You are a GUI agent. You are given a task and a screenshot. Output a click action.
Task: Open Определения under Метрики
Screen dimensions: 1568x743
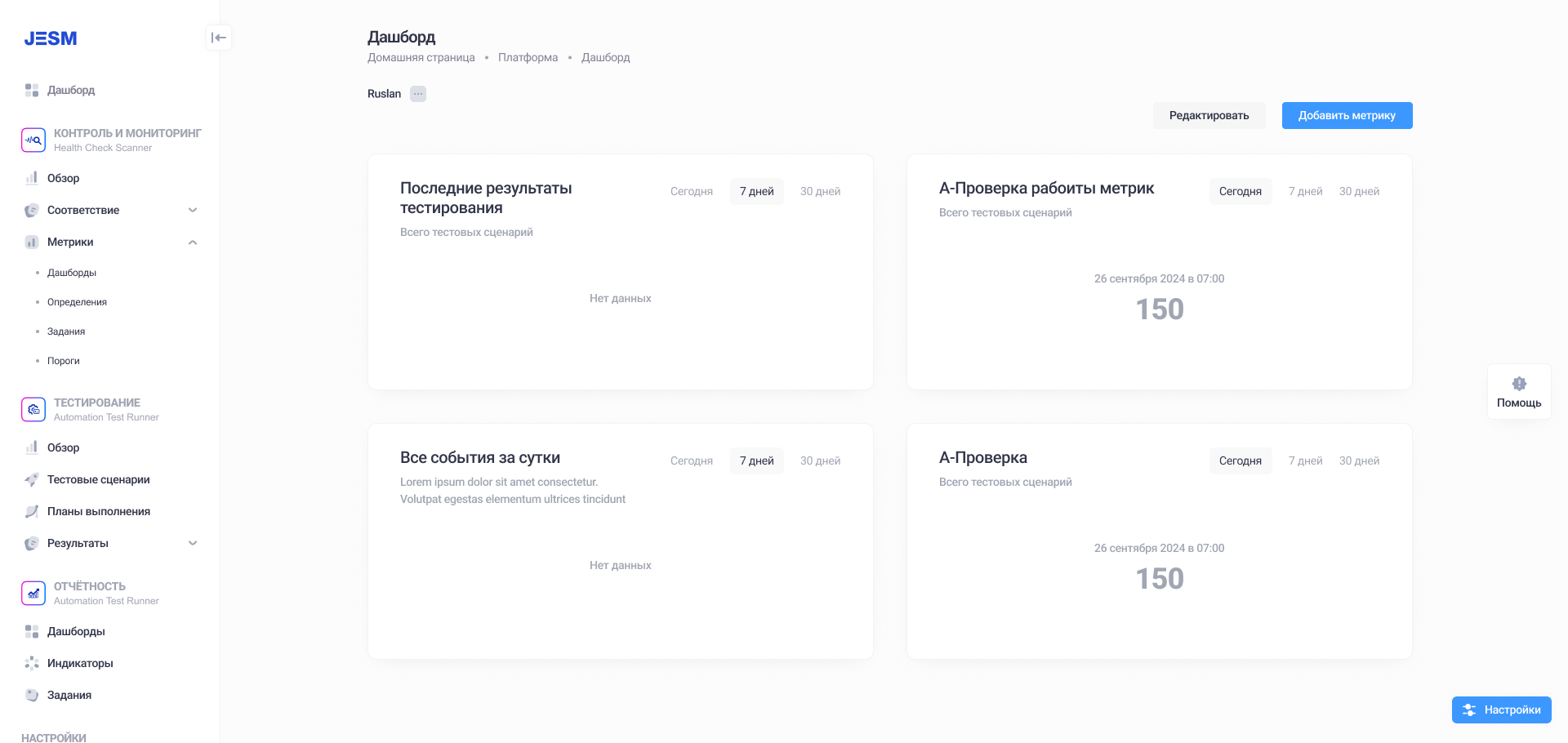pyautogui.click(x=77, y=302)
